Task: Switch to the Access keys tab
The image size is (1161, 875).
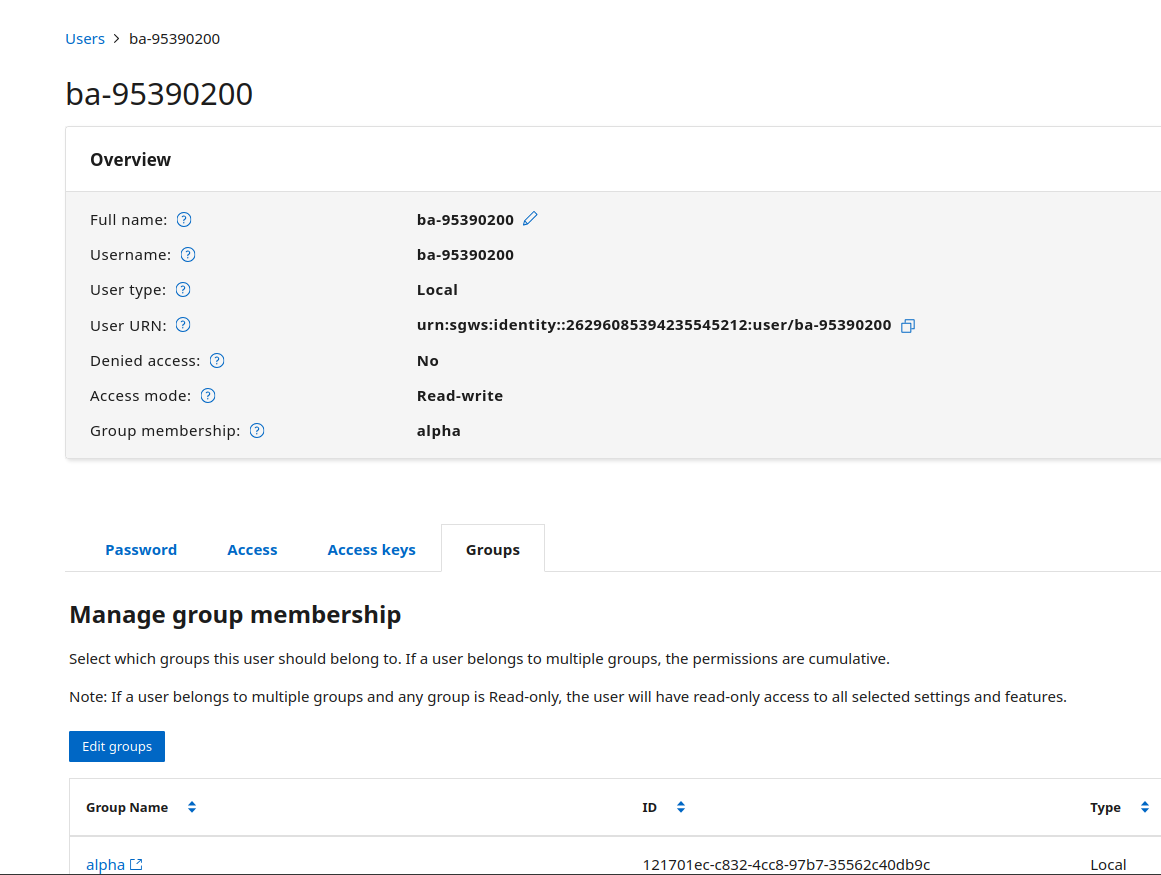Action: tap(371, 549)
